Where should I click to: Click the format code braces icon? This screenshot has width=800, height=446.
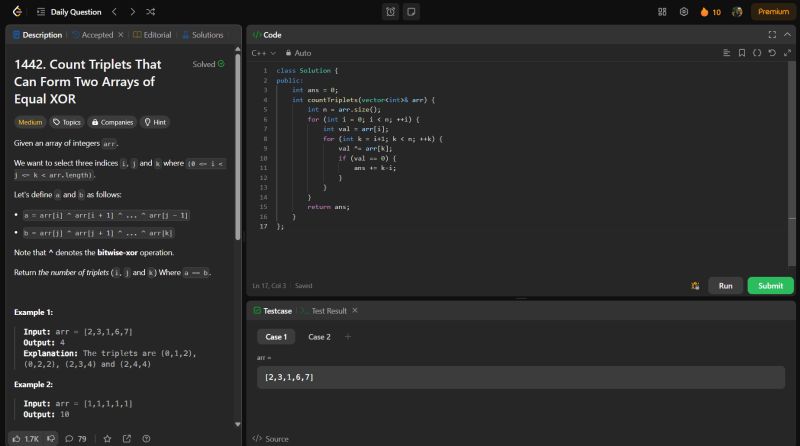756,52
